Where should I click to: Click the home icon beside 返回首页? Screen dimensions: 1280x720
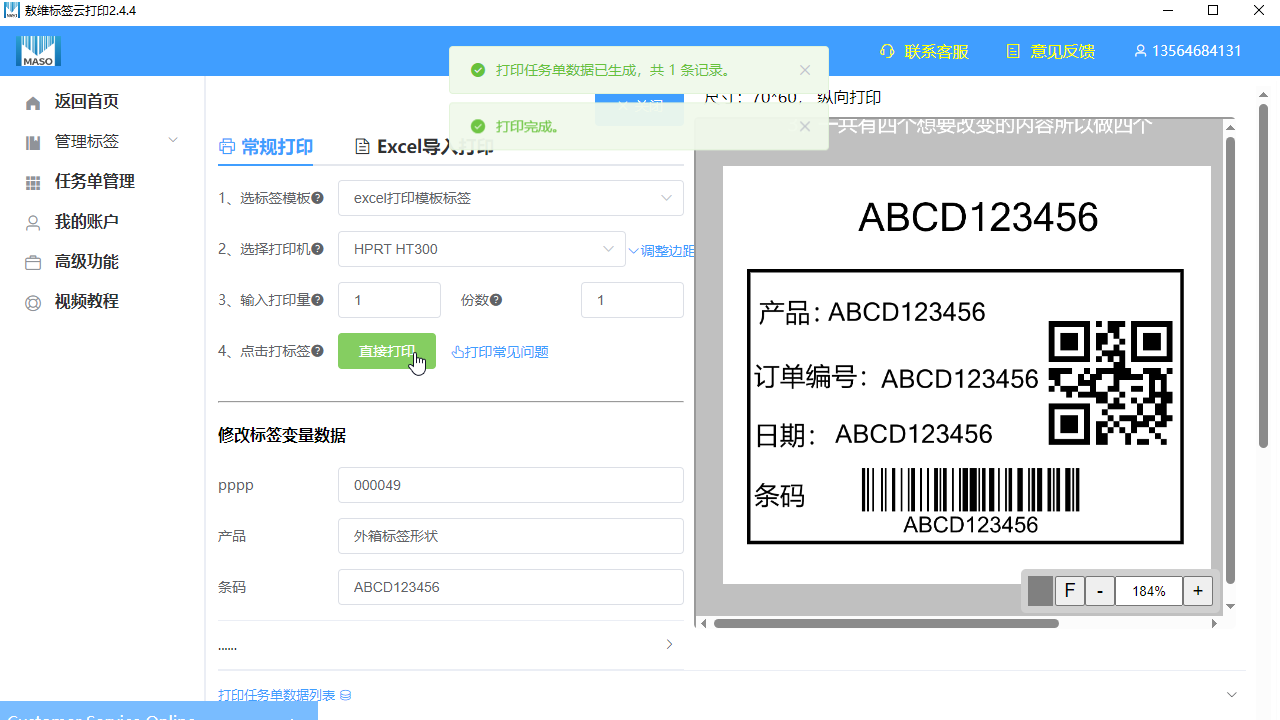pos(30,101)
